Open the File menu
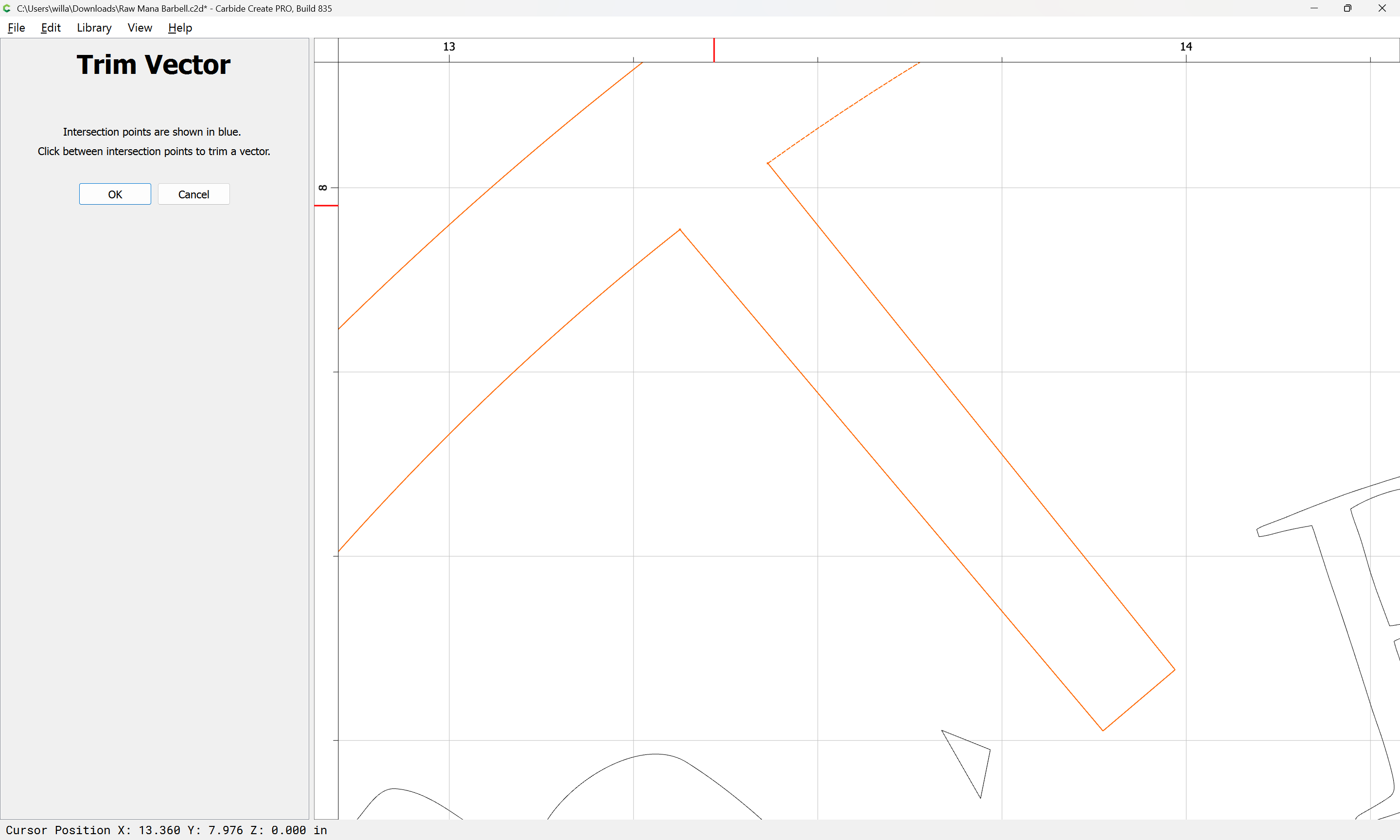The height and width of the screenshot is (840, 1400). 16,28
